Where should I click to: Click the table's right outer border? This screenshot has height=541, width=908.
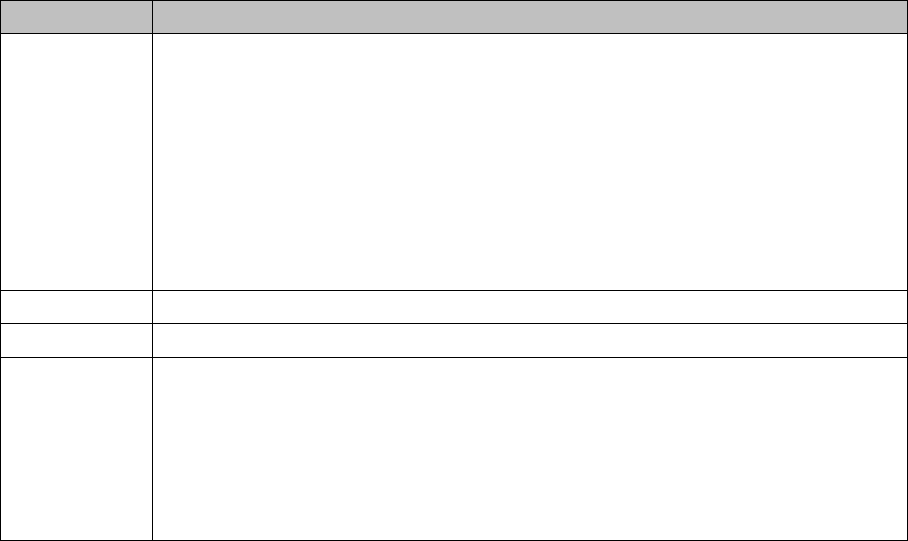point(907,270)
